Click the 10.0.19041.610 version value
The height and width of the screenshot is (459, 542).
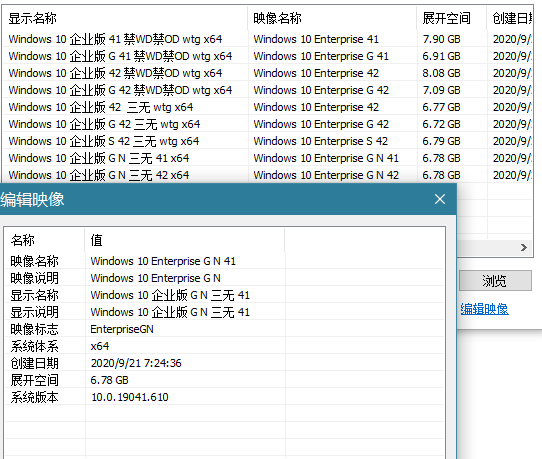(130, 397)
